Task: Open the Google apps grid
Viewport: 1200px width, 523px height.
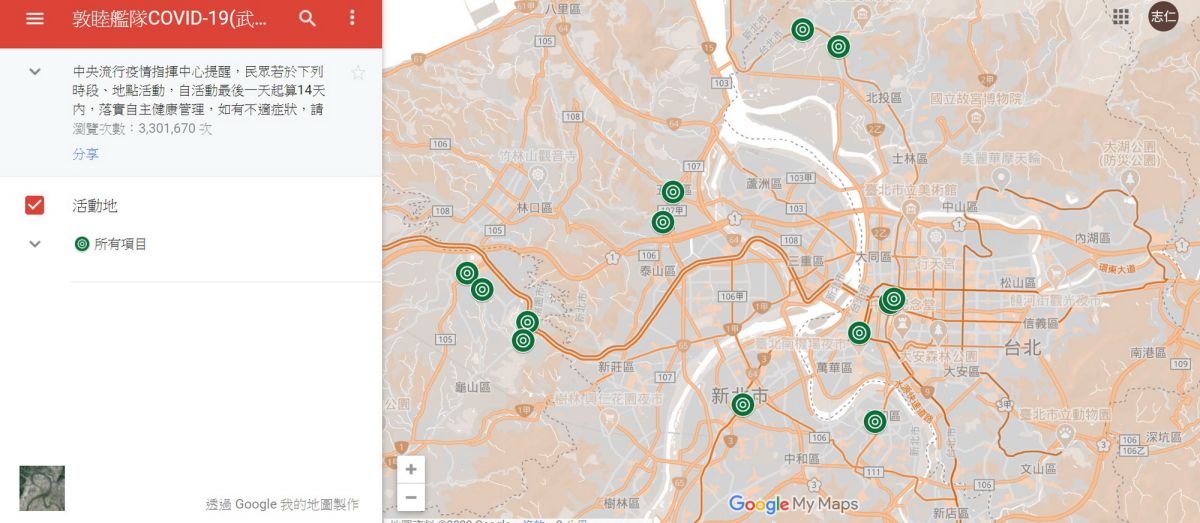Action: 1121,16
